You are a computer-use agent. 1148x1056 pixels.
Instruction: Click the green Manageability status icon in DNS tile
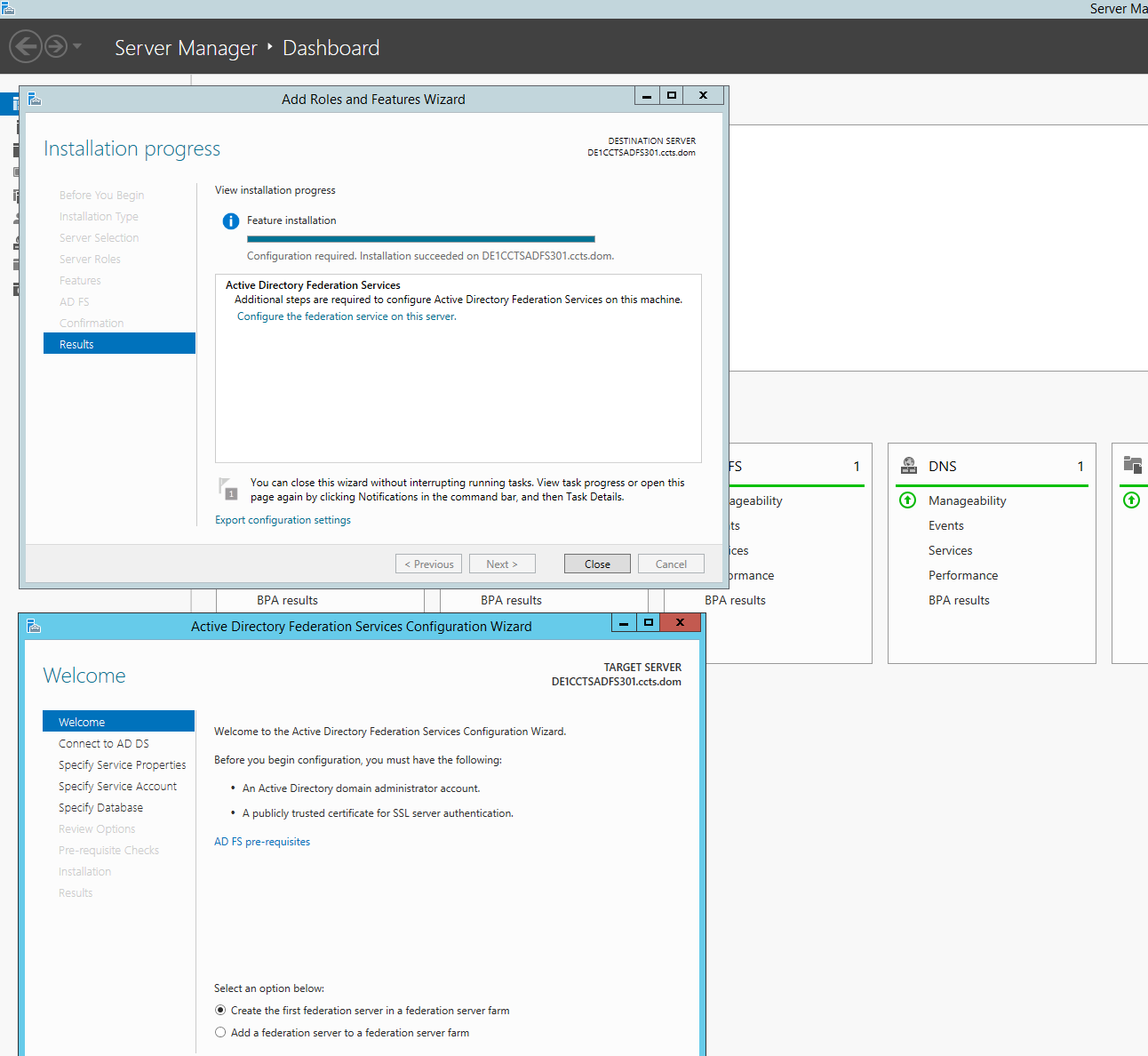click(907, 500)
